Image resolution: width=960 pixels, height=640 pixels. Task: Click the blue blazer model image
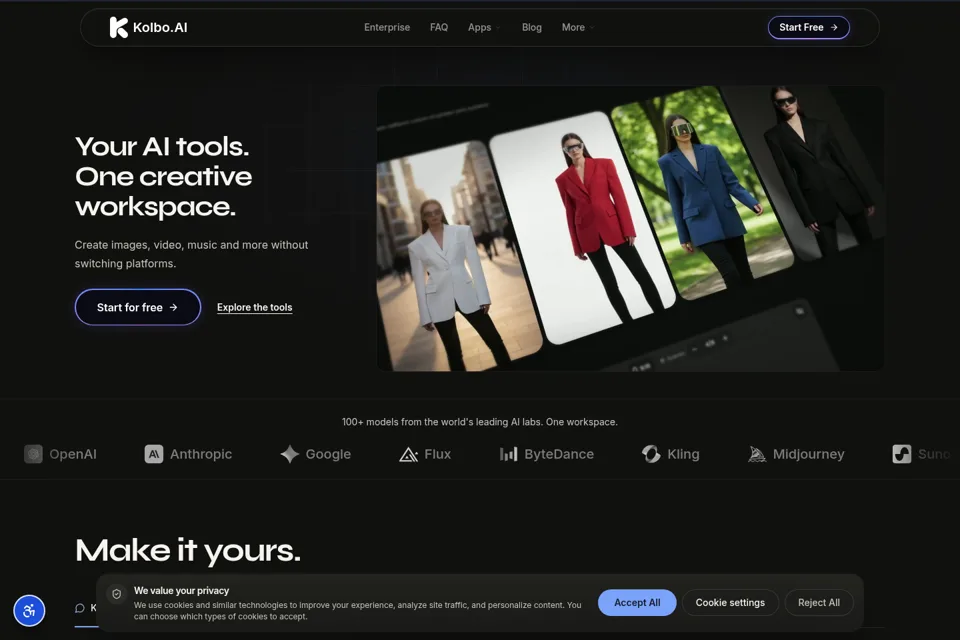tap(704, 193)
